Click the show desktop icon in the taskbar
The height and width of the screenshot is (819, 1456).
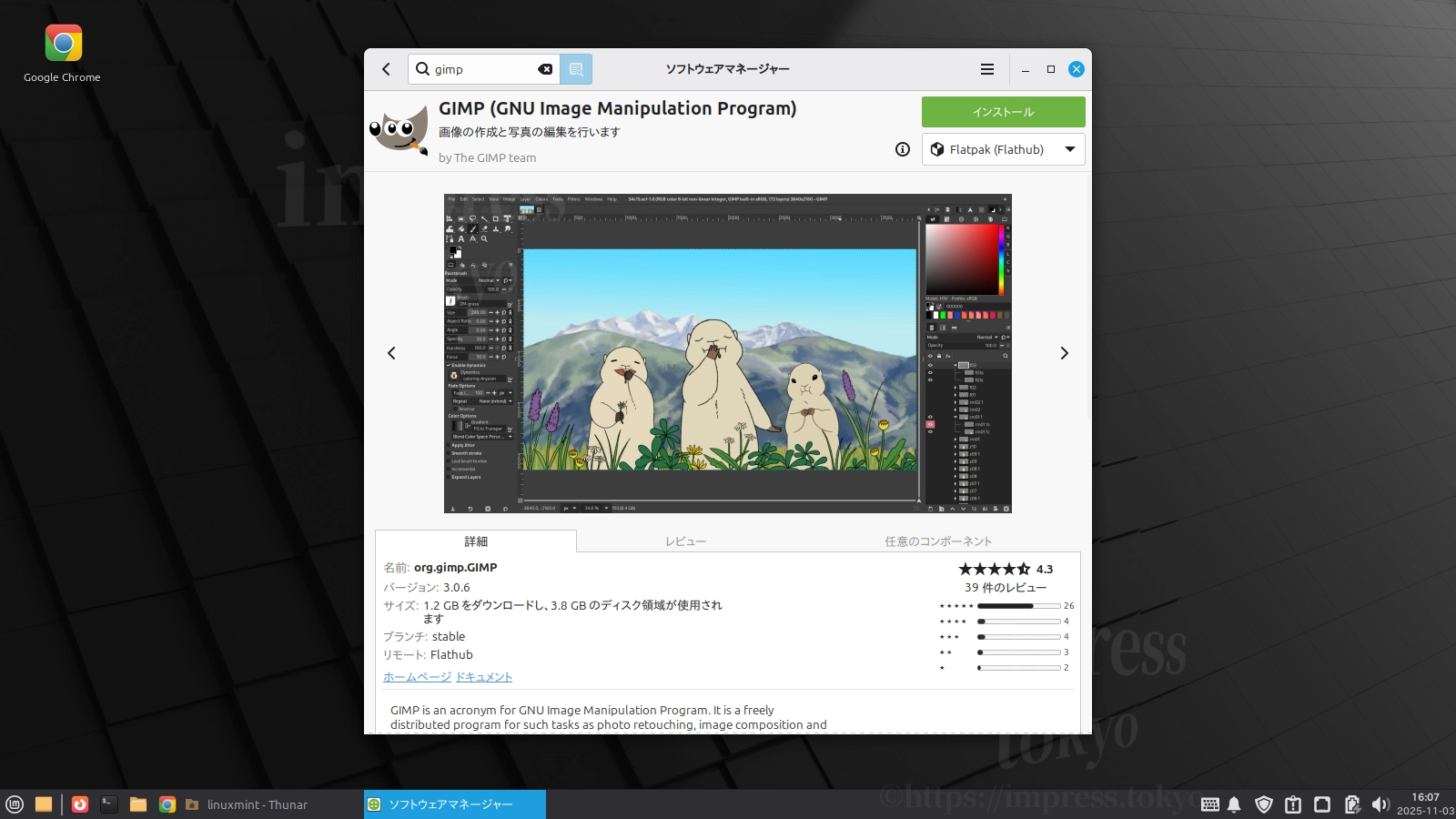[44, 804]
